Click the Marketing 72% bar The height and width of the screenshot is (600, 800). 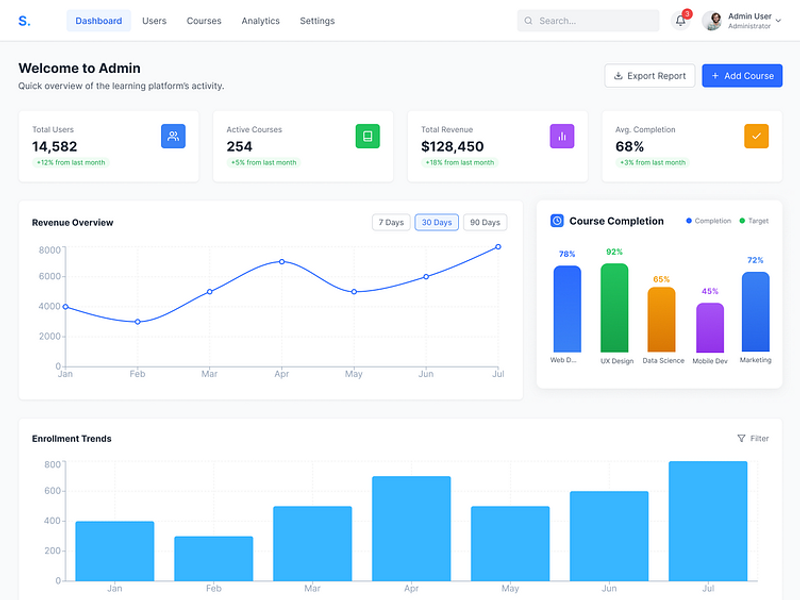[x=755, y=312]
